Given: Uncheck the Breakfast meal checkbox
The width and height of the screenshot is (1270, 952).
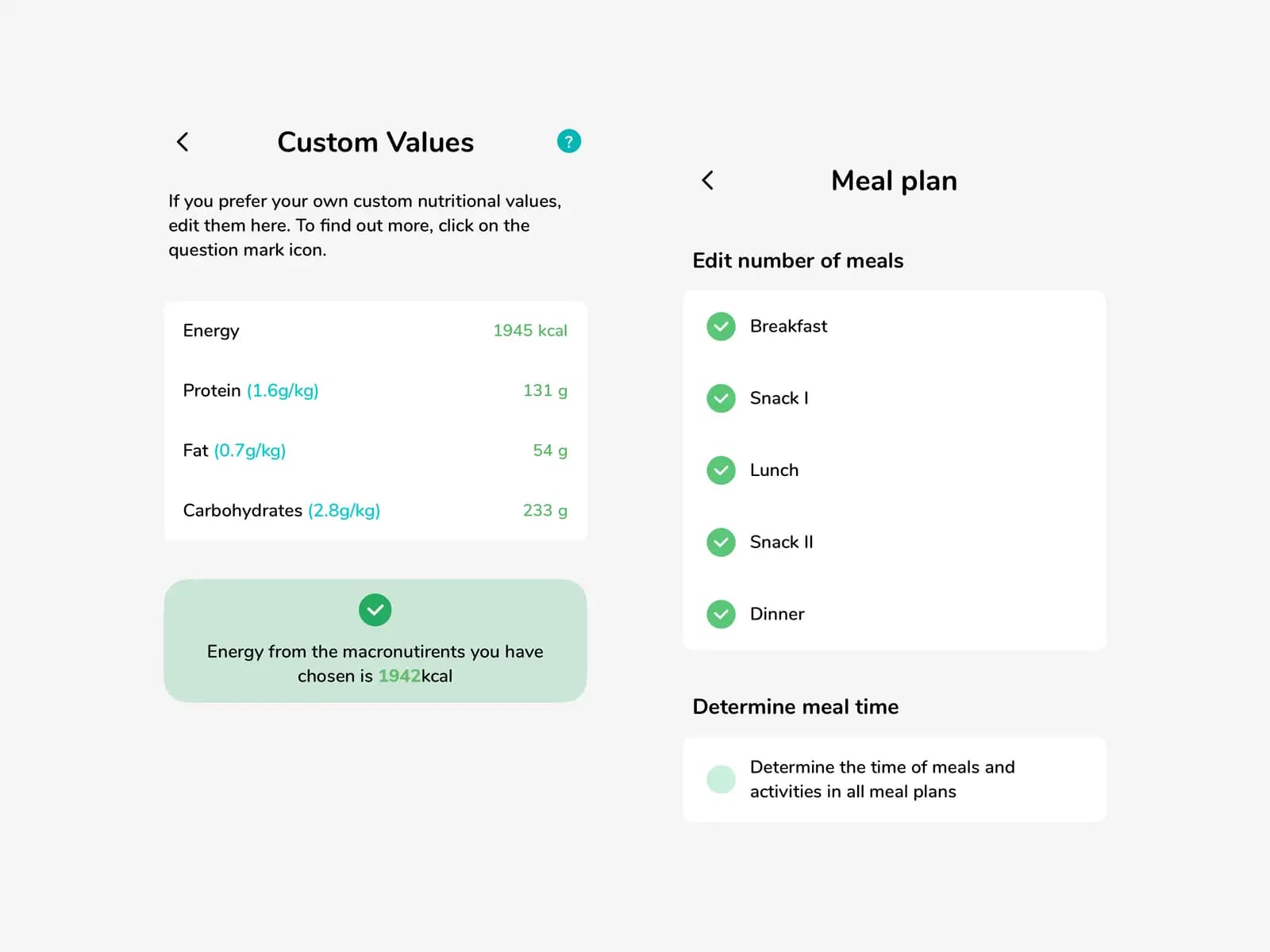Looking at the screenshot, I should pyautogui.click(x=721, y=326).
